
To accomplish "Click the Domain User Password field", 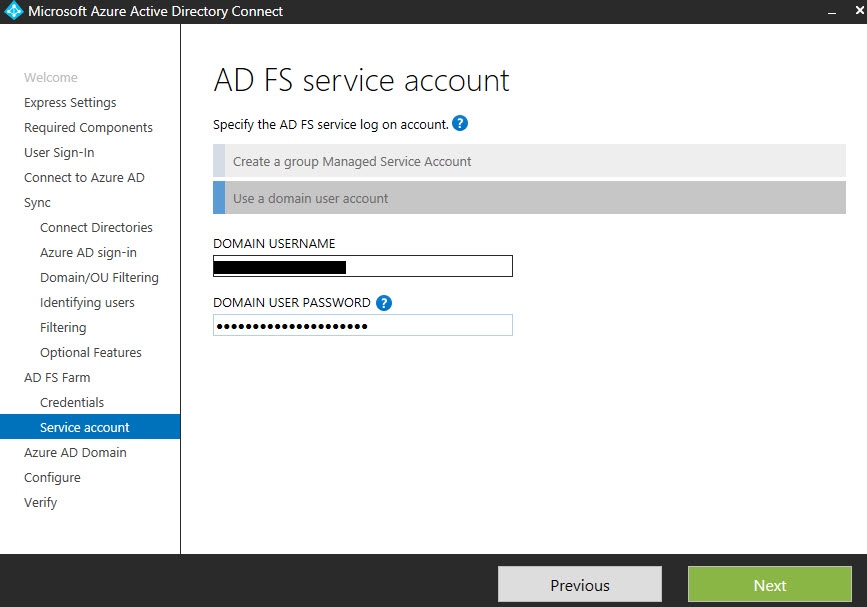I will [x=363, y=326].
